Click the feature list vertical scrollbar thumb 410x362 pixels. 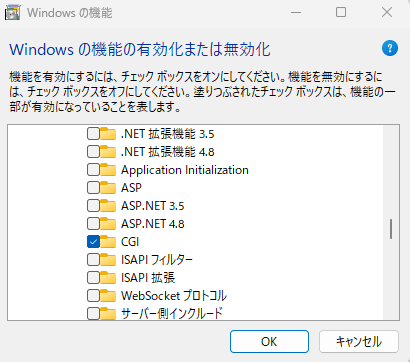click(x=391, y=229)
